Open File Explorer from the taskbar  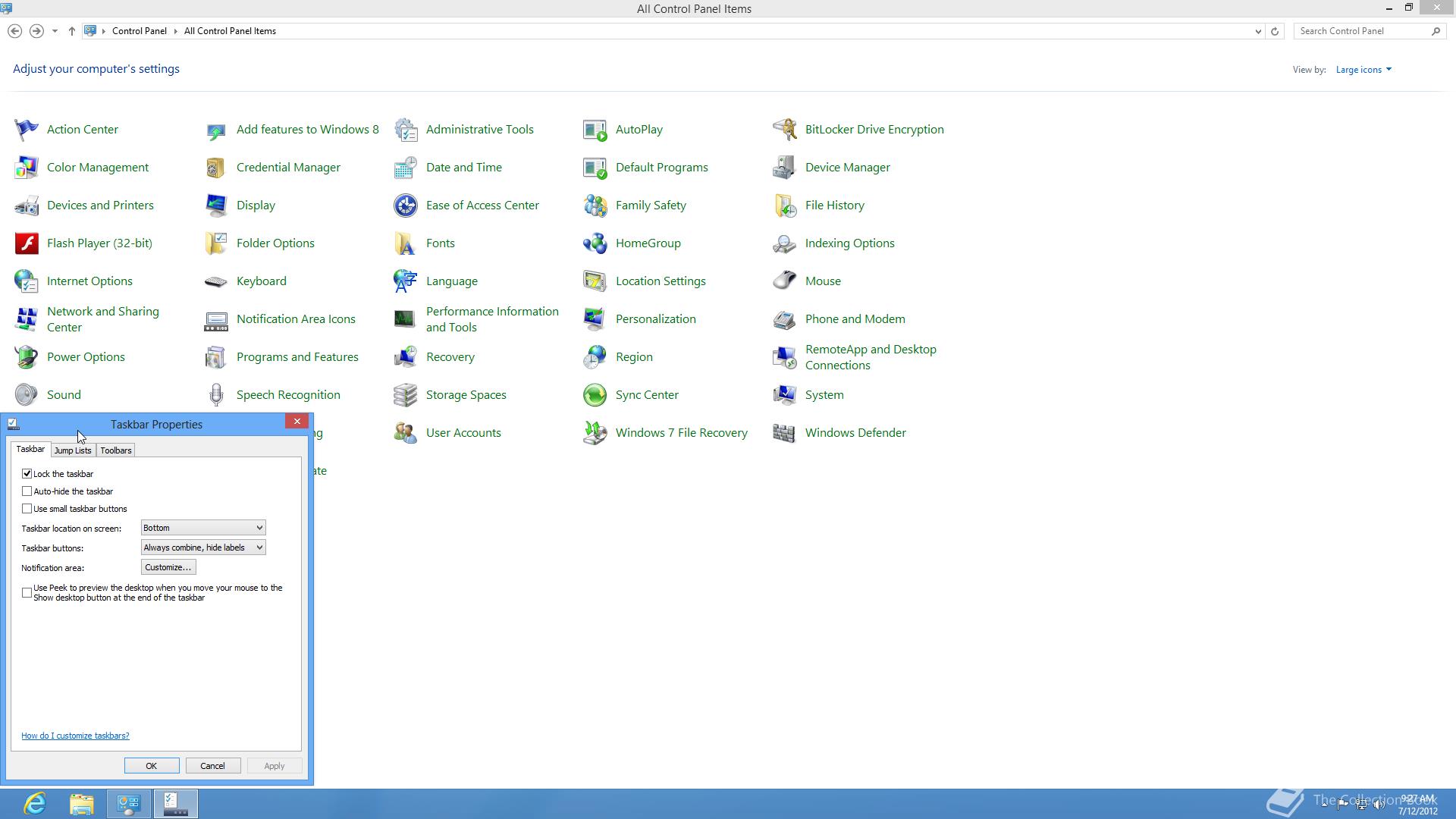pyautogui.click(x=82, y=804)
